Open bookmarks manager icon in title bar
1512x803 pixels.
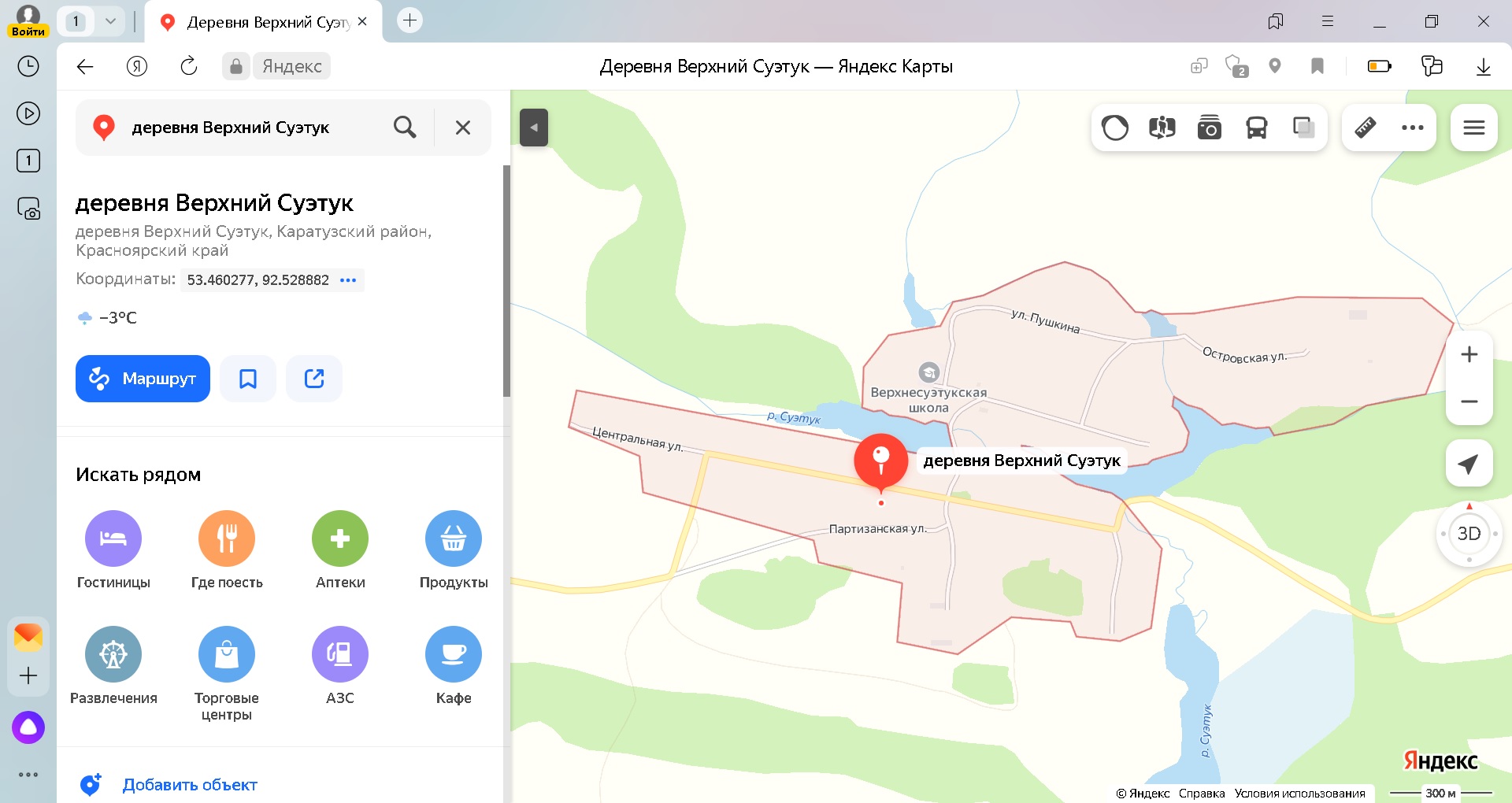(1276, 21)
